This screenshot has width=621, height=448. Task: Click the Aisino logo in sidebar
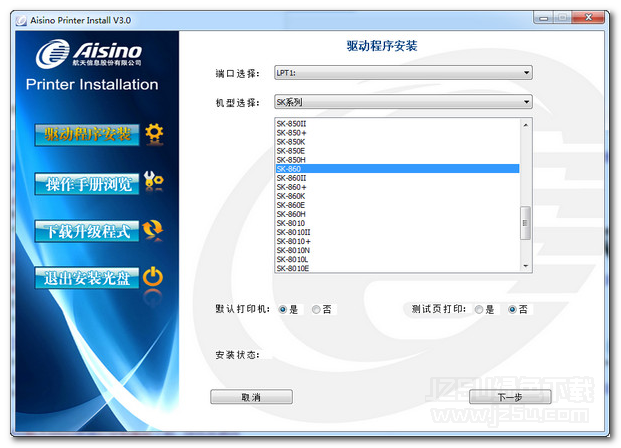click(89, 54)
